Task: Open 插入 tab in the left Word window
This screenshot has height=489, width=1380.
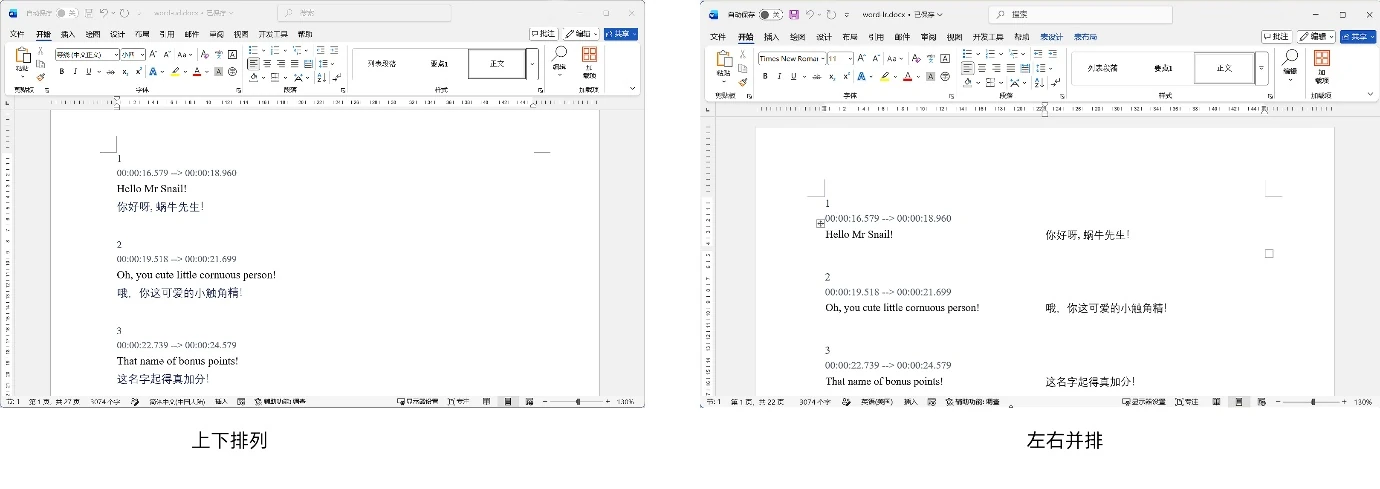Action: (x=68, y=34)
